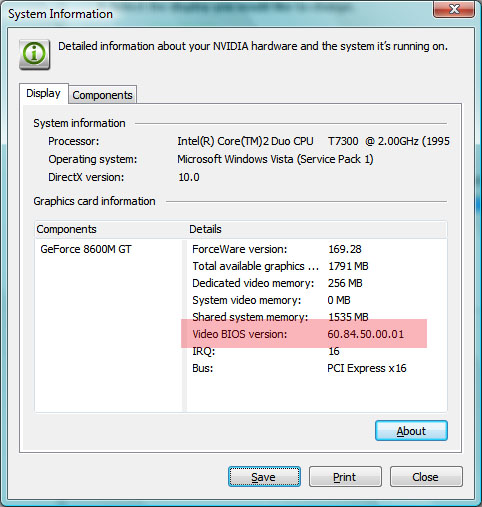The height and width of the screenshot is (507, 482).
Task: Select the Total available graphics row label
Action: (x=255, y=266)
